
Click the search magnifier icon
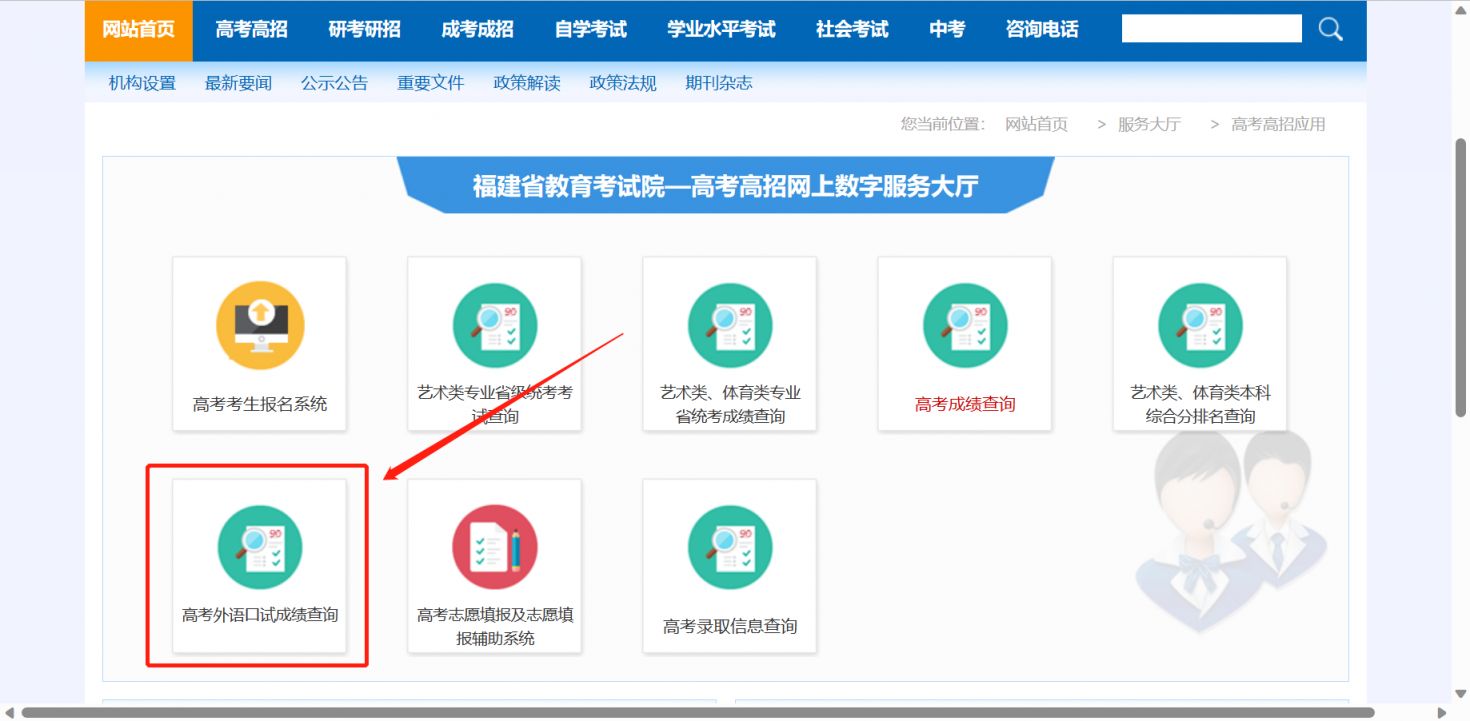(1331, 29)
